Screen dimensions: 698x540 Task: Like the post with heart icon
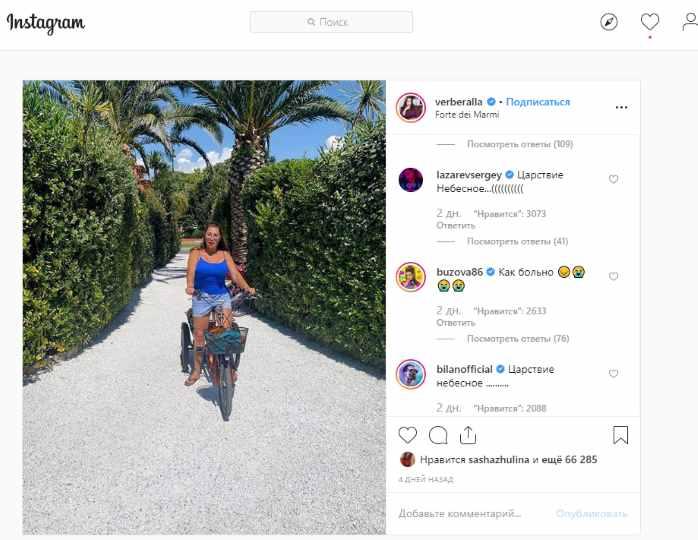(407, 435)
